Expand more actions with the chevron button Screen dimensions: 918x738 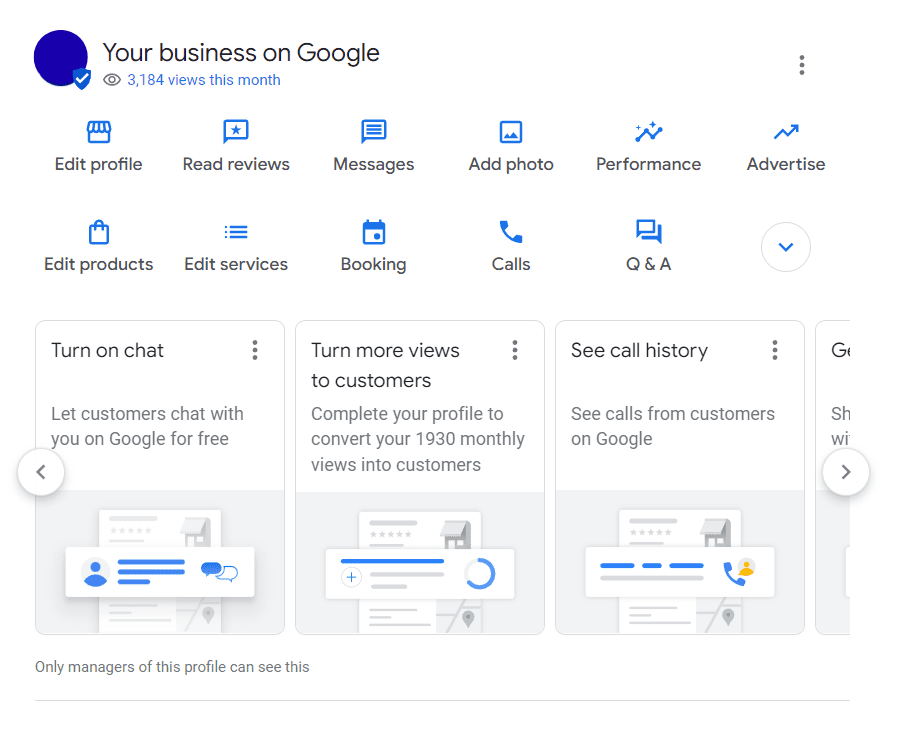[x=786, y=247]
